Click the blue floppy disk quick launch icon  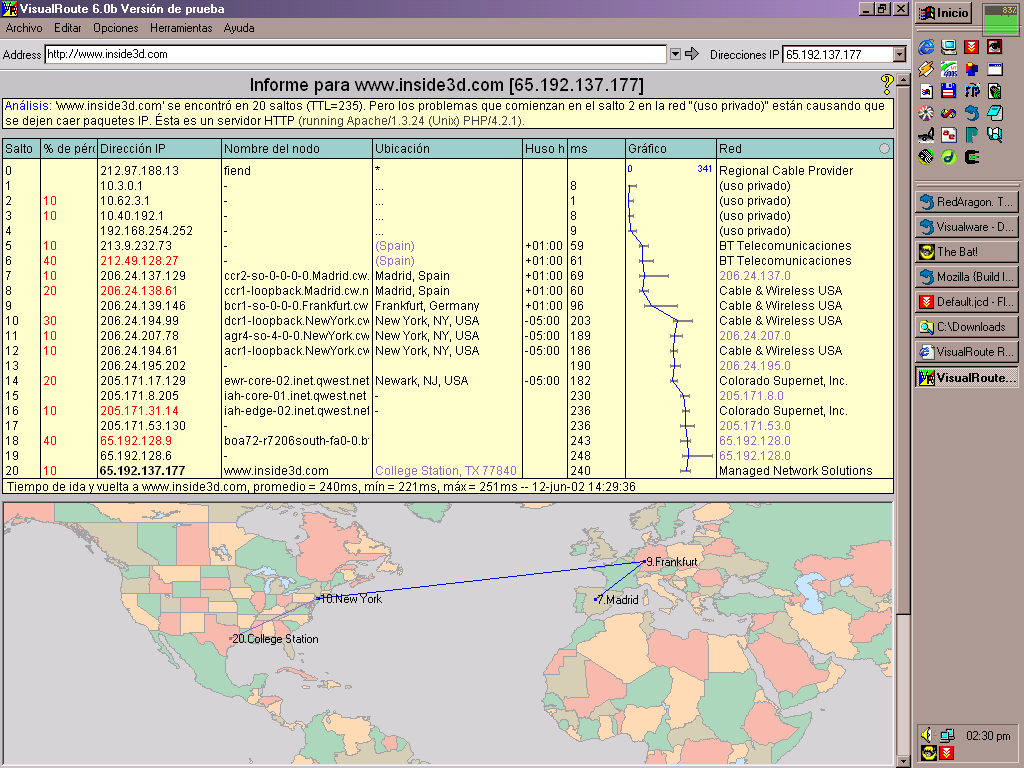(x=949, y=91)
